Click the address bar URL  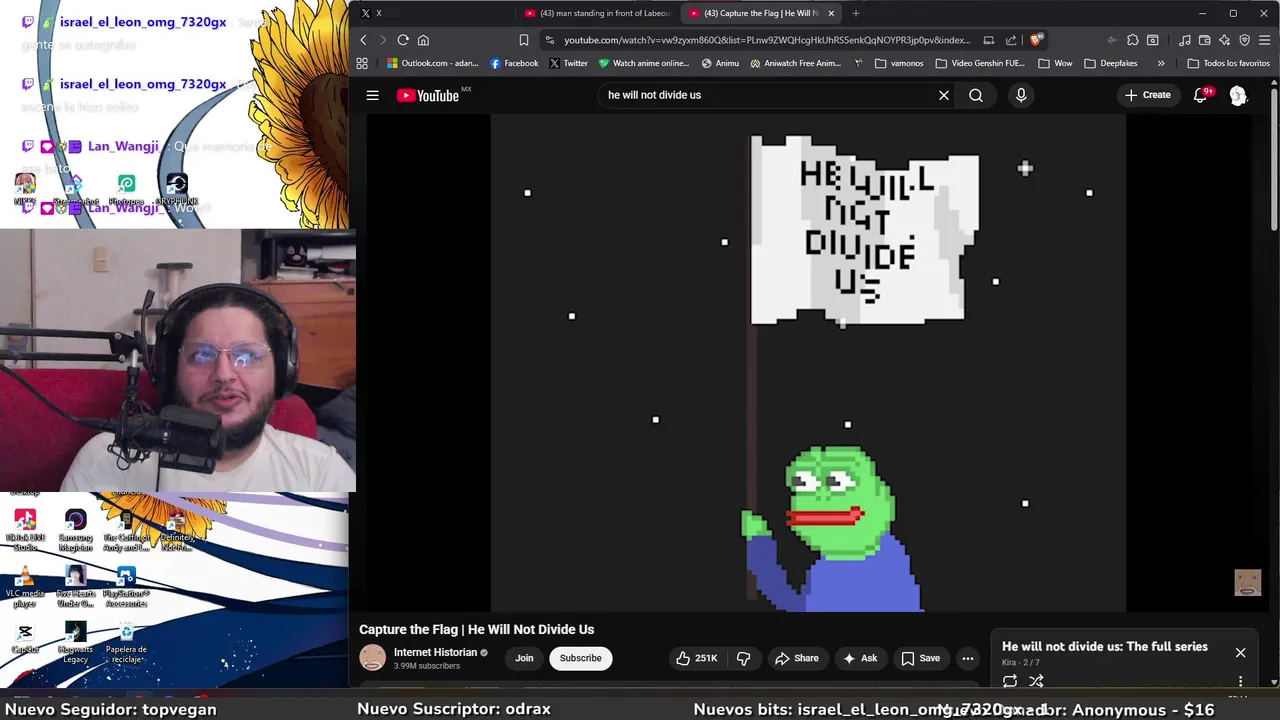coord(766,40)
